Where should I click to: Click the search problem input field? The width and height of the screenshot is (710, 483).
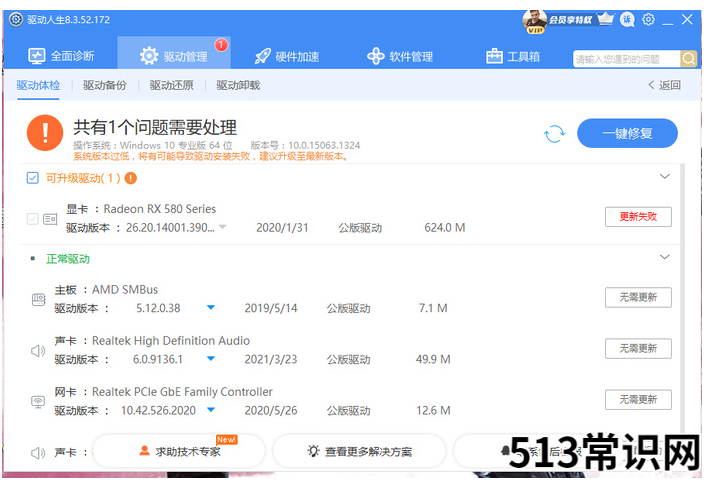click(x=626, y=59)
